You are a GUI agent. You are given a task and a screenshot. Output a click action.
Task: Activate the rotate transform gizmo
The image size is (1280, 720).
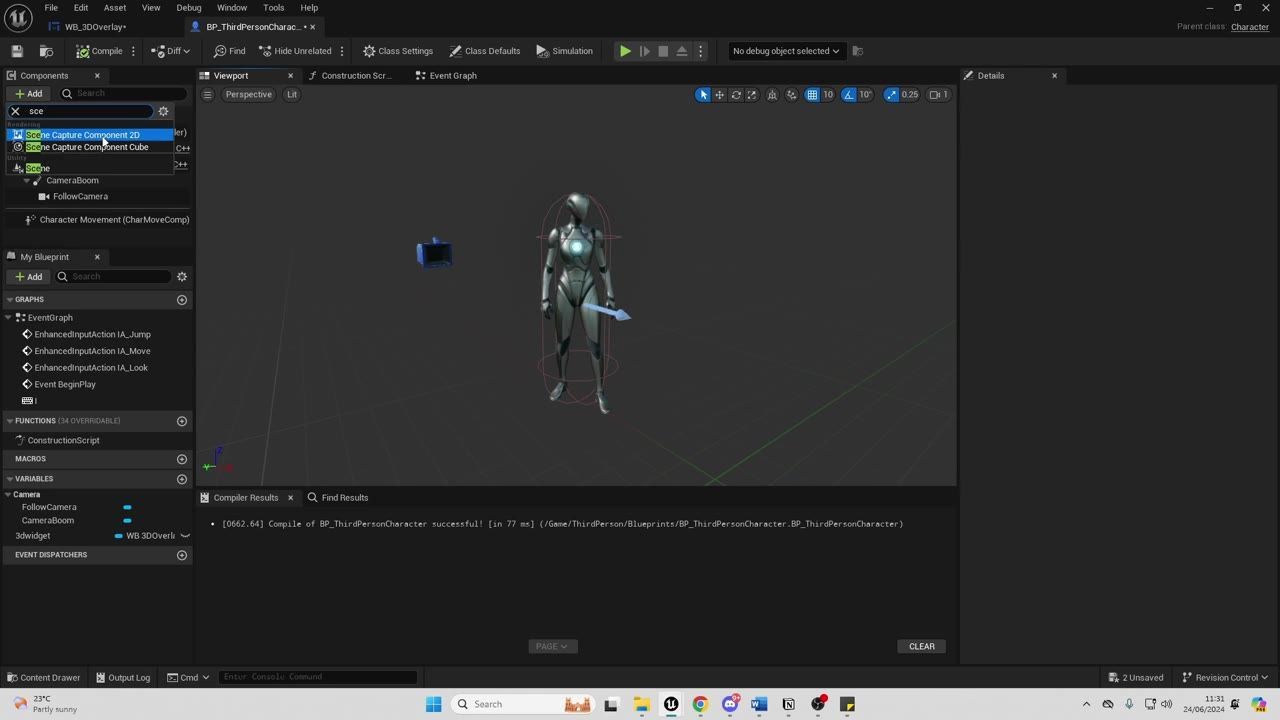coord(736,95)
